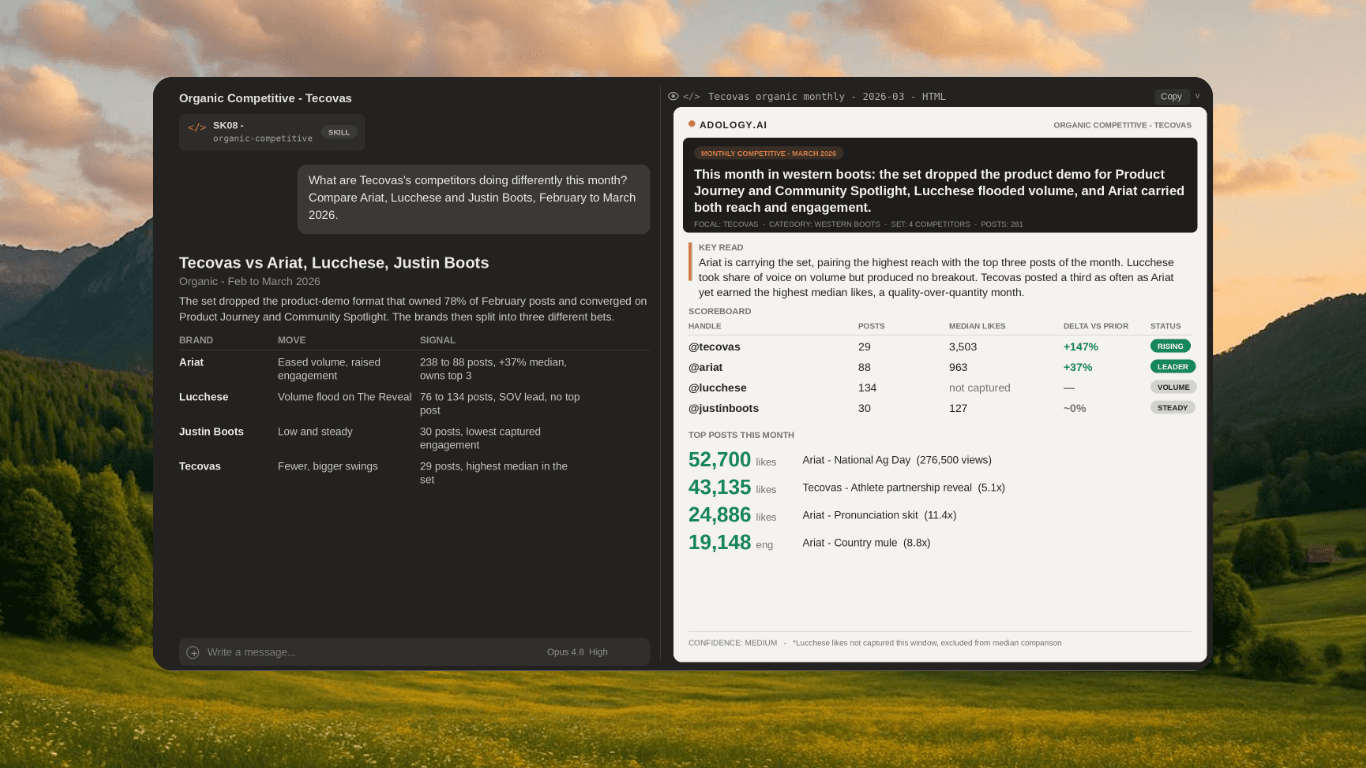Click the Ariat - Country mule post
The height and width of the screenshot is (768, 1366).
point(866,542)
